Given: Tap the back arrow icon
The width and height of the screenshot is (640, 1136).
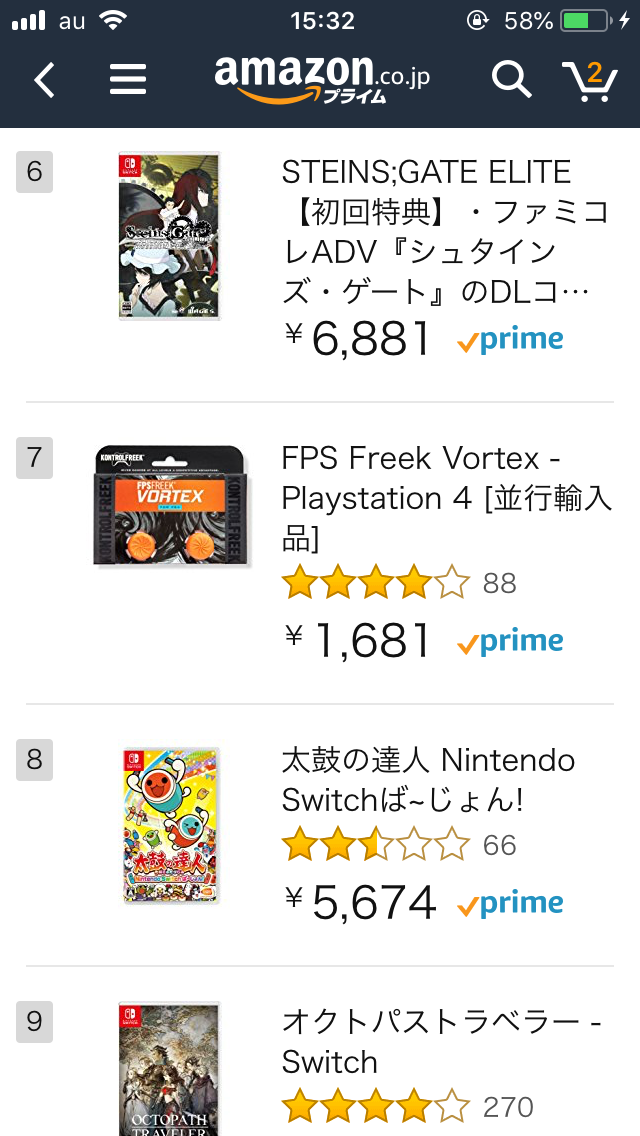Looking at the screenshot, I should point(44,80).
